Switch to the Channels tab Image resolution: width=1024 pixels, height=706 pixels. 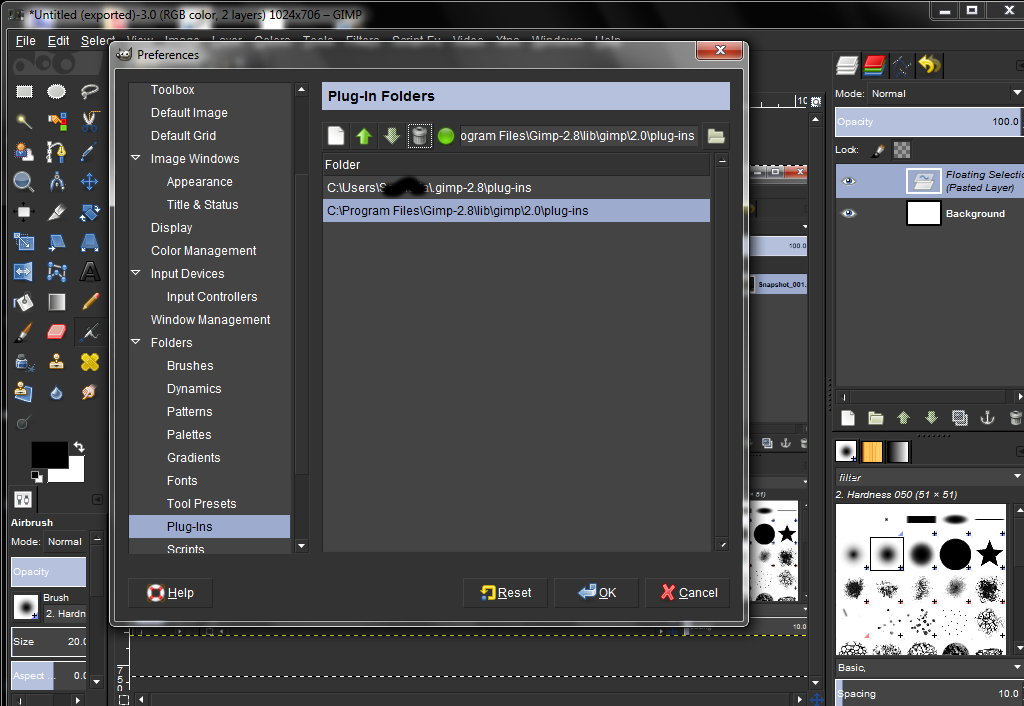(x=874, y=65)
